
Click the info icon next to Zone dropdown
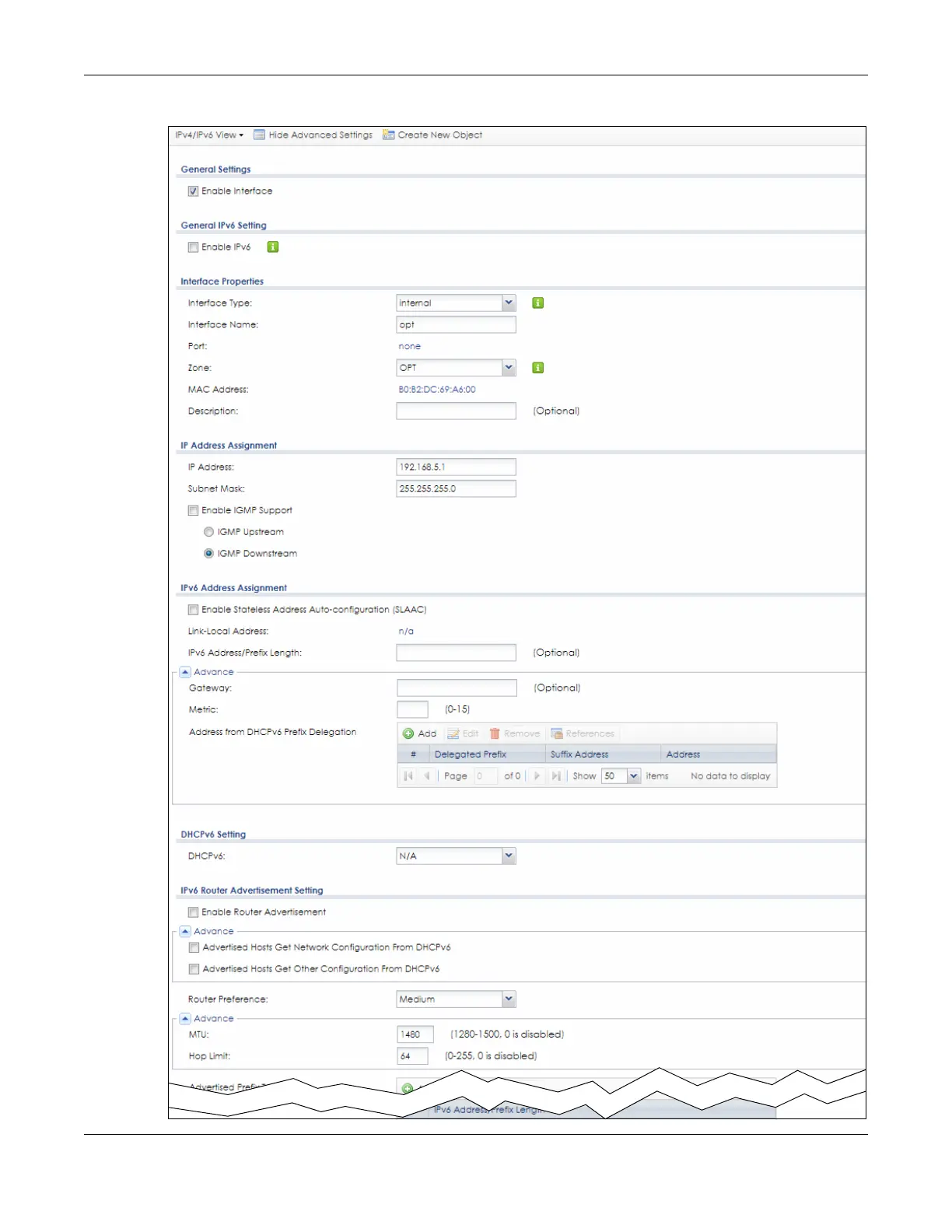[537, 368]
